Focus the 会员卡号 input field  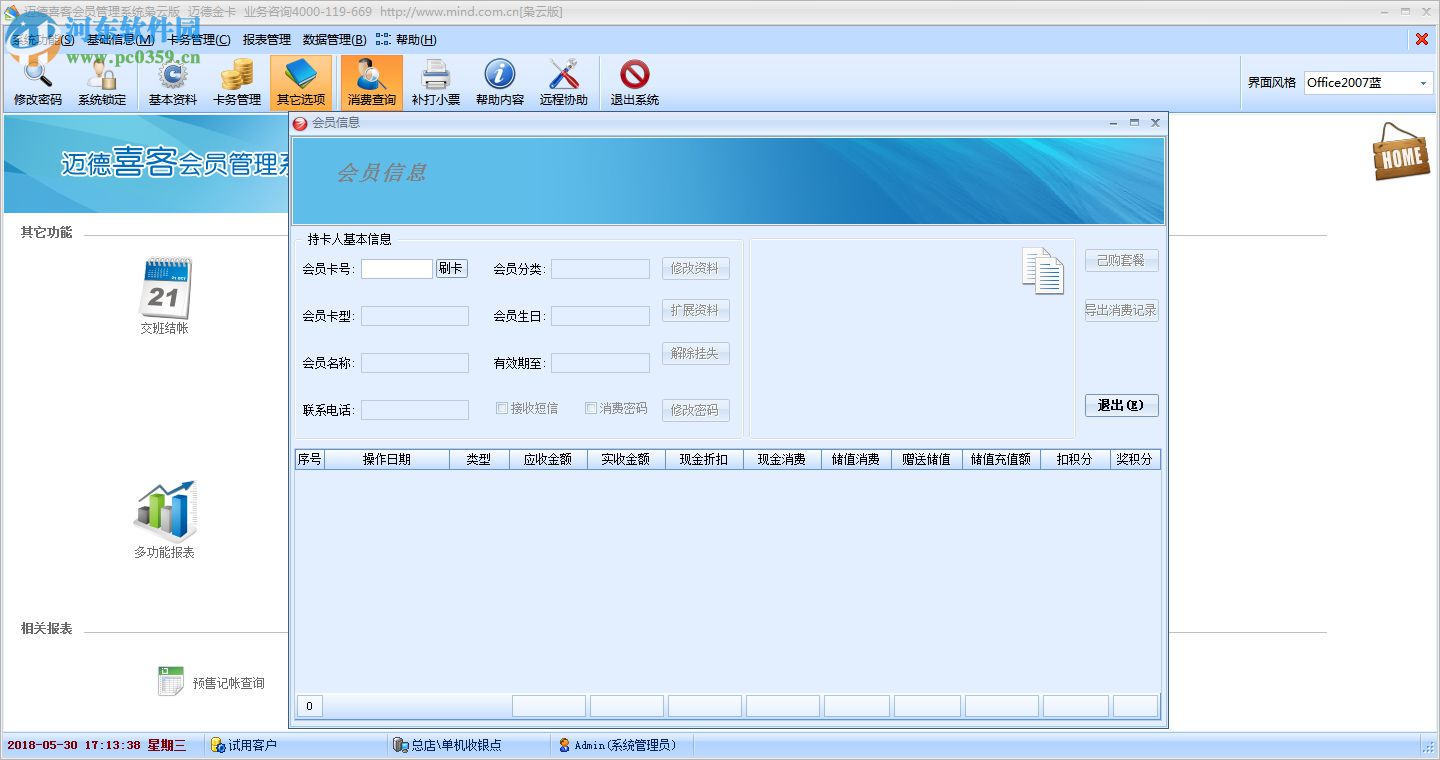[x=397, y=268]
